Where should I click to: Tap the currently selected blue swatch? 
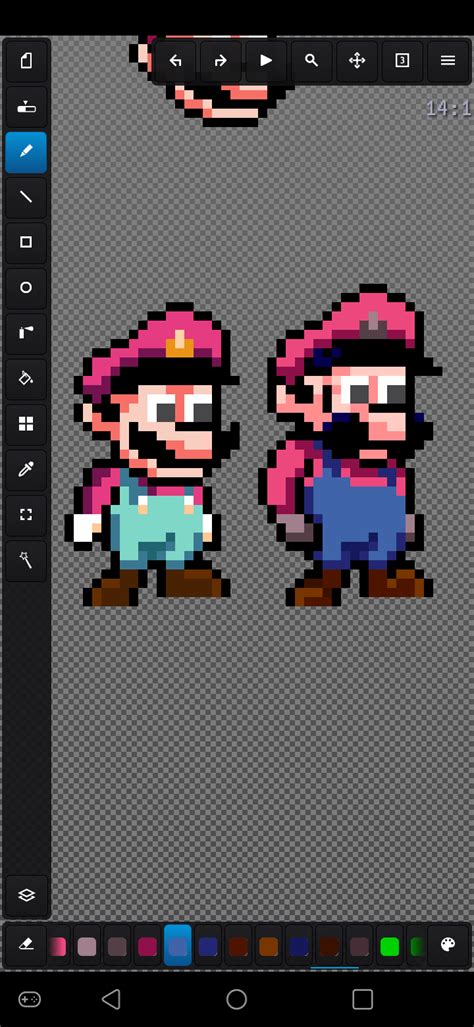(x=178, y=946)
